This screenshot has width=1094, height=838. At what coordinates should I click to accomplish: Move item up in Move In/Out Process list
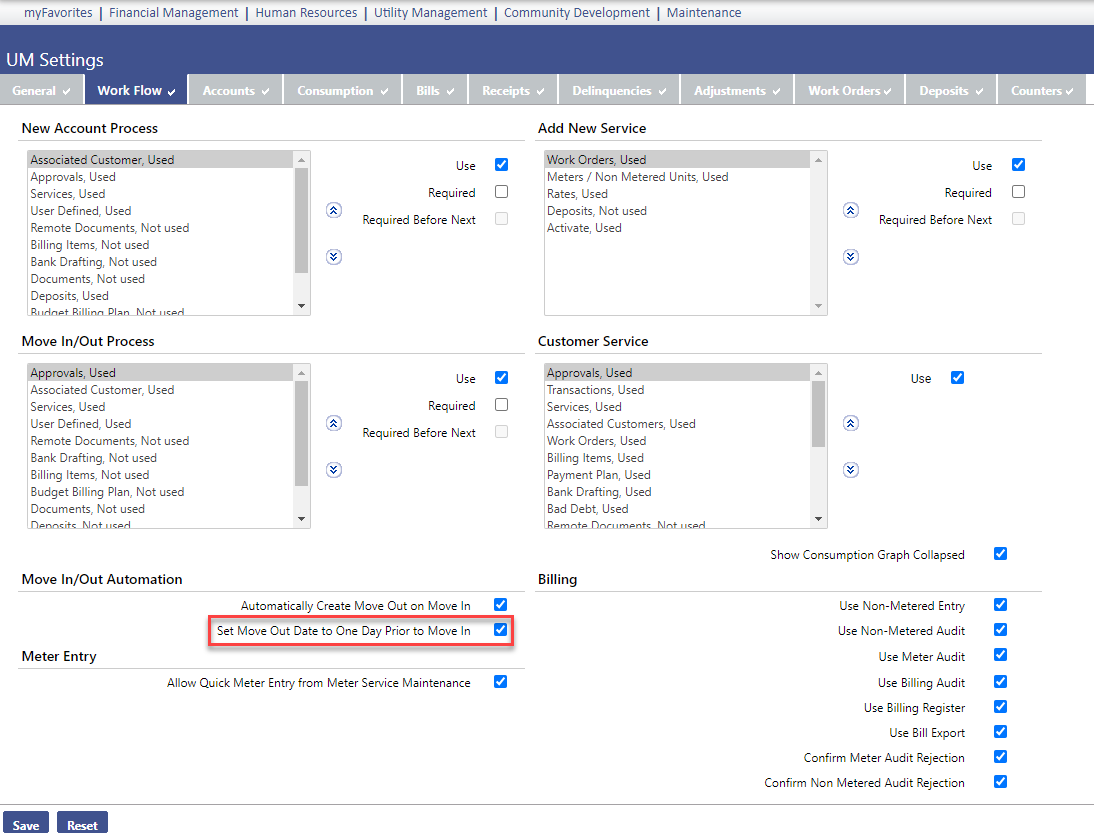coord(334,423)
